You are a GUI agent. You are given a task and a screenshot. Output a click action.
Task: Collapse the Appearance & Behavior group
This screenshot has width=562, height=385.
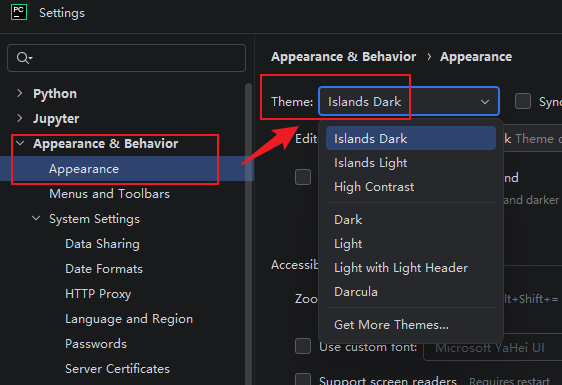[20, 143]
